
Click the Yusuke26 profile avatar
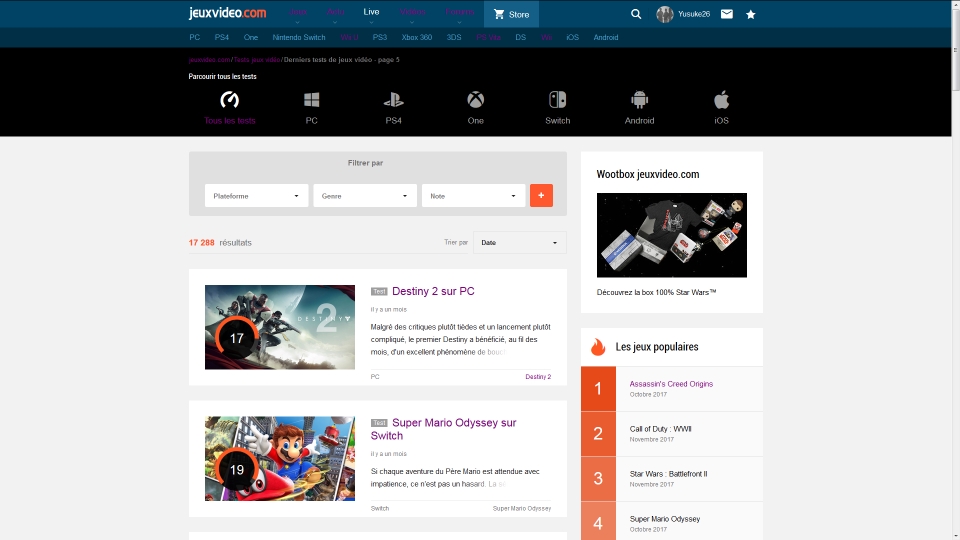pos(665,14)
